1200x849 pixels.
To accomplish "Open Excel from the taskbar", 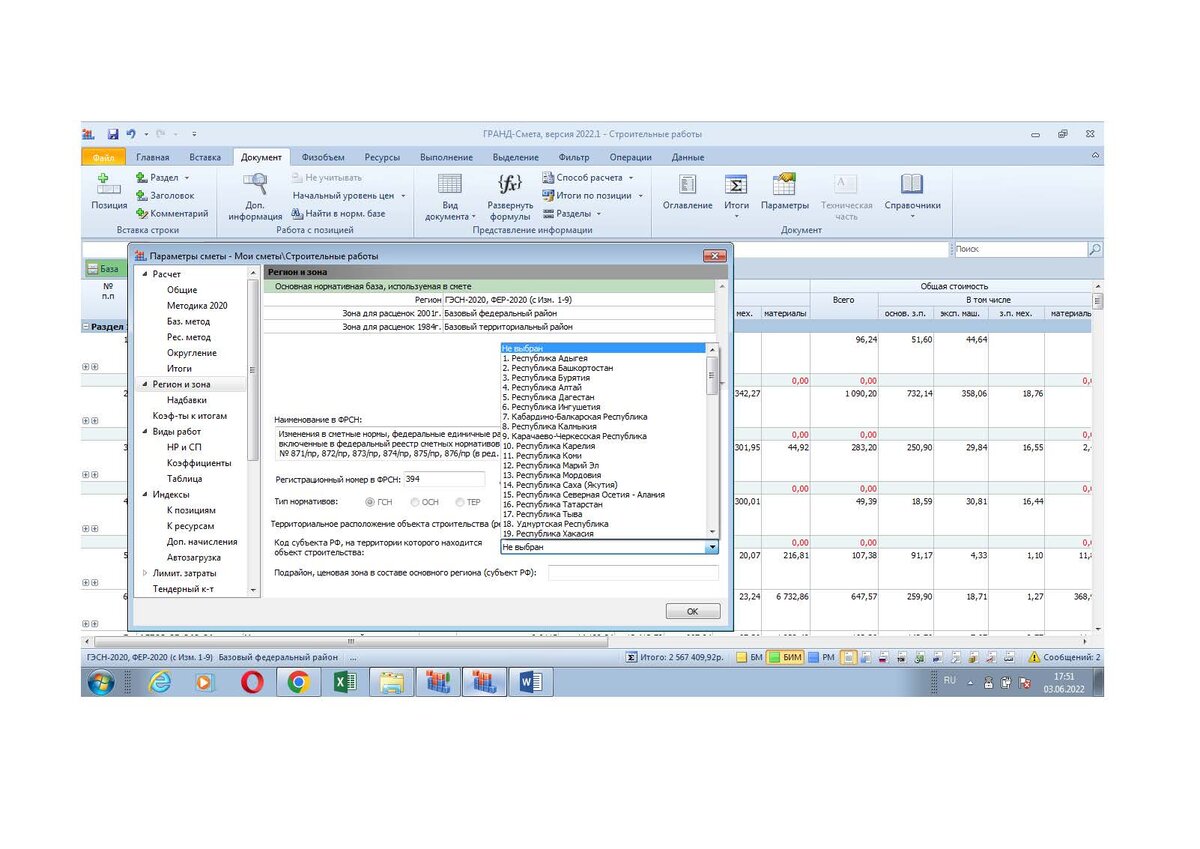I will point(345,682).
